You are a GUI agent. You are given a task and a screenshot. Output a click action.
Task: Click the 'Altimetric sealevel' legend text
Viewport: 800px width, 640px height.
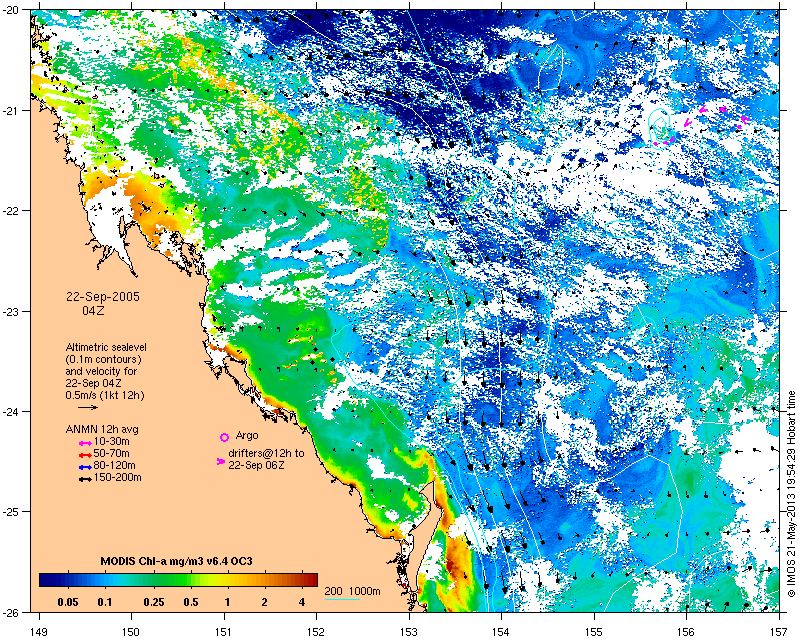(x=106, y=348)
